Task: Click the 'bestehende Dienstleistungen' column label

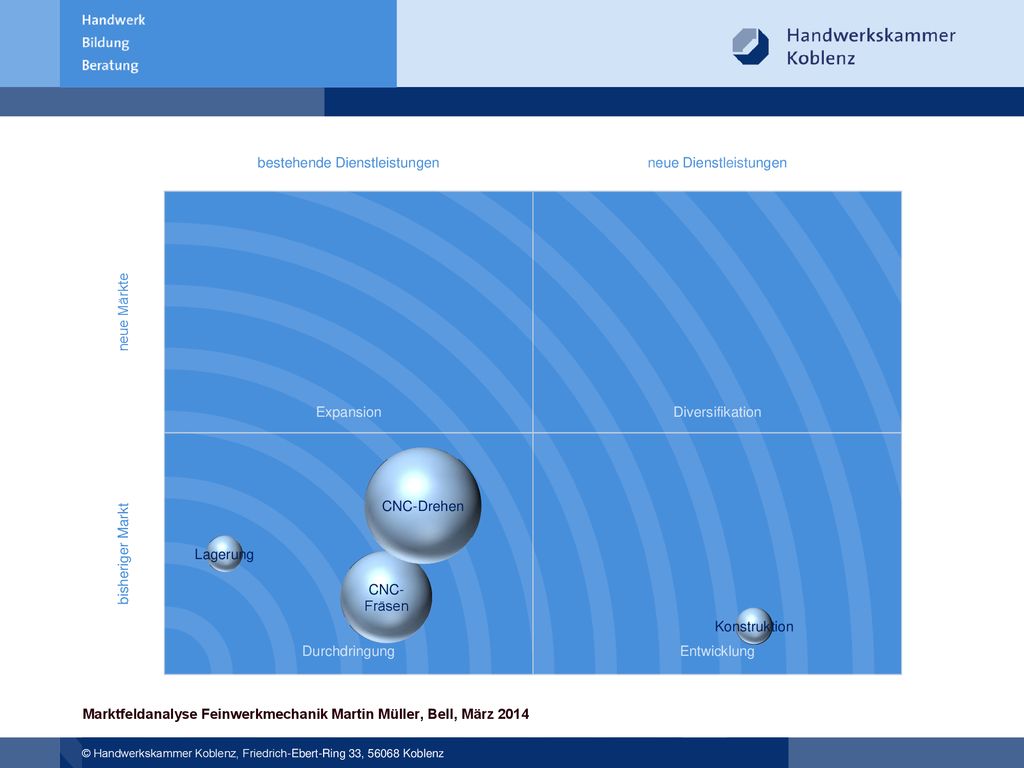Action: [348, 163]
